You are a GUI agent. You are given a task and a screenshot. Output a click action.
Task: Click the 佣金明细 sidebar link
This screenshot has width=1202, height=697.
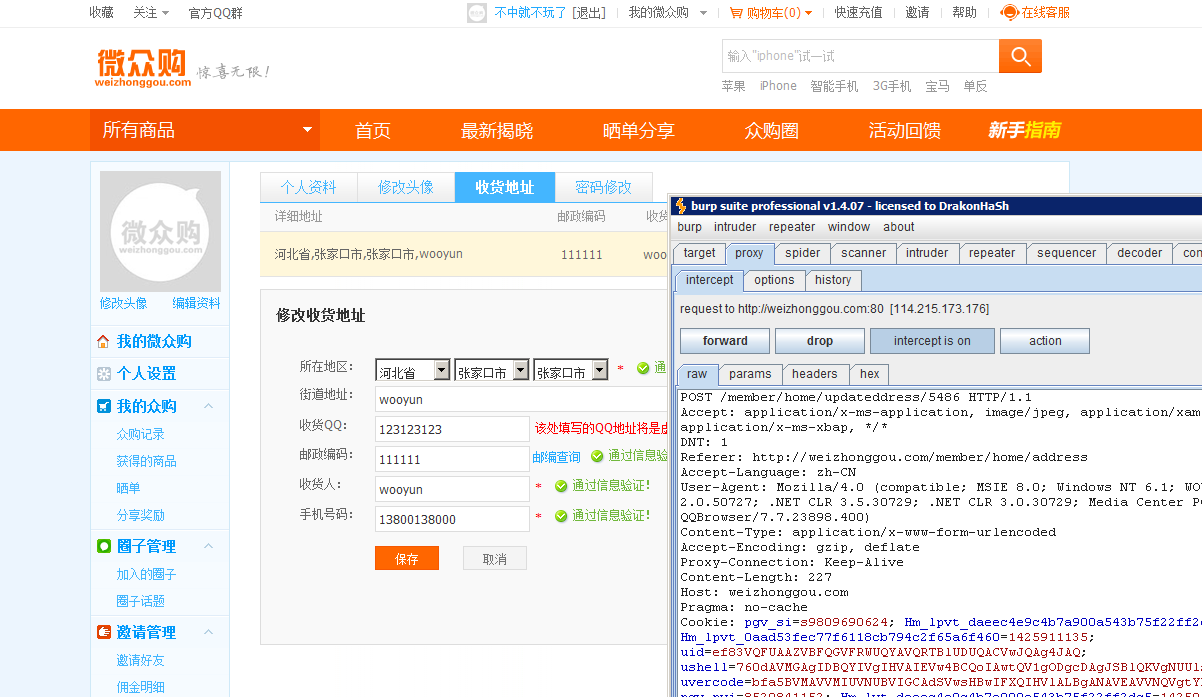(141, 687)
